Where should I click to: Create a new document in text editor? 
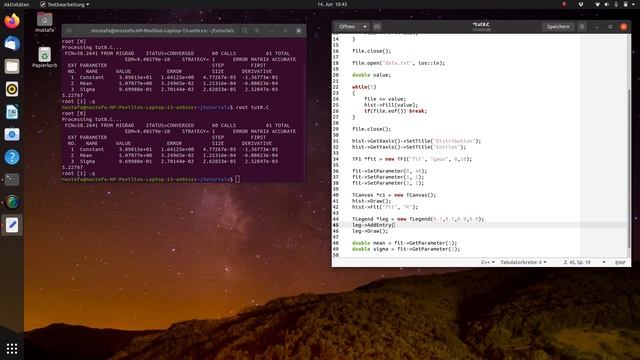point(377,27)
